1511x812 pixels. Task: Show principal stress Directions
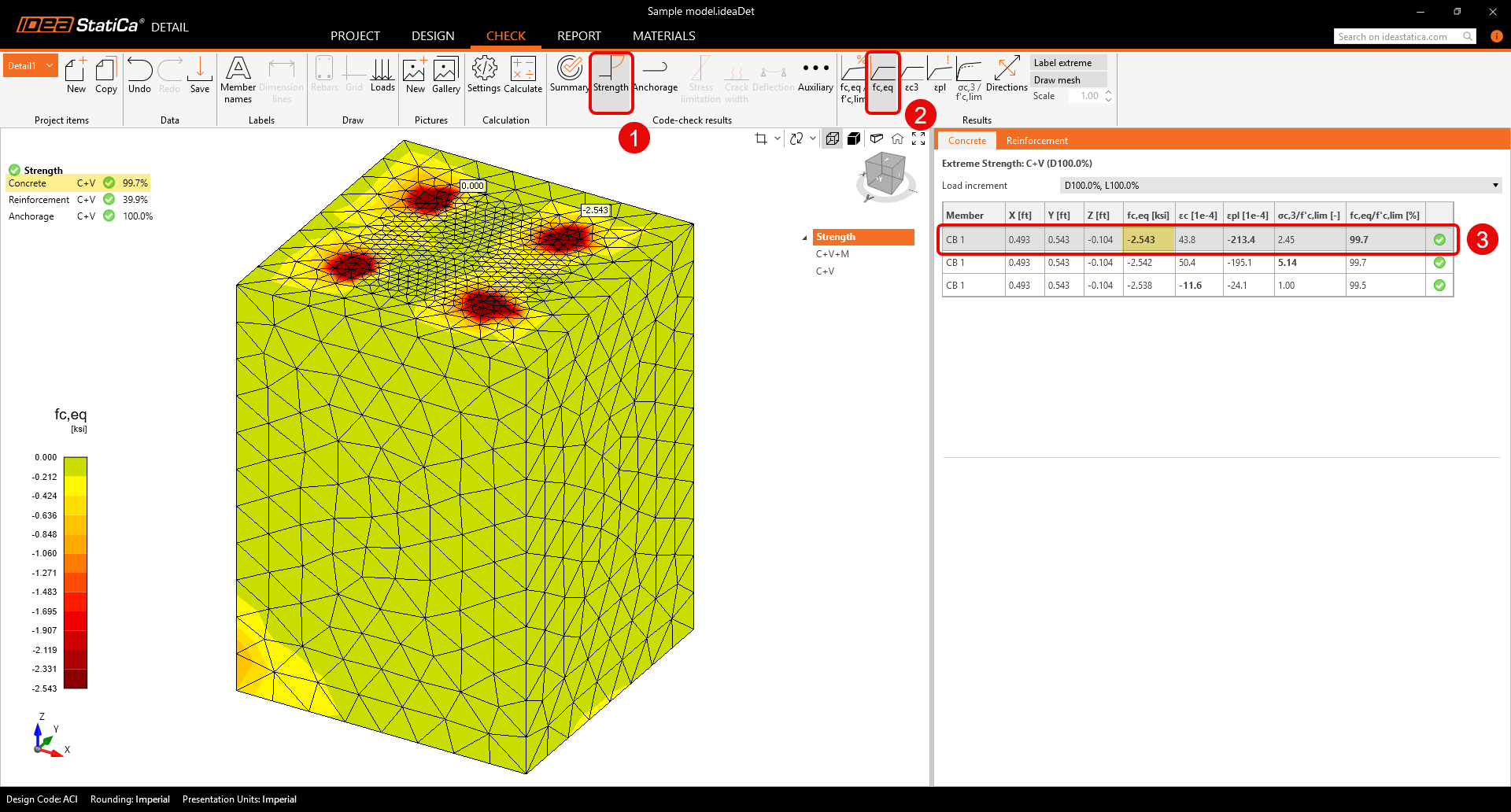[1007, 75]
